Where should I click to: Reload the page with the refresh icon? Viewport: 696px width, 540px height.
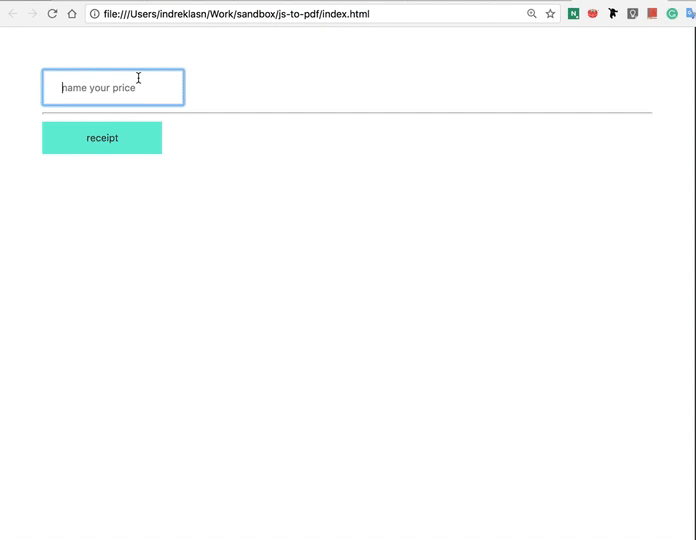[52, 14]
